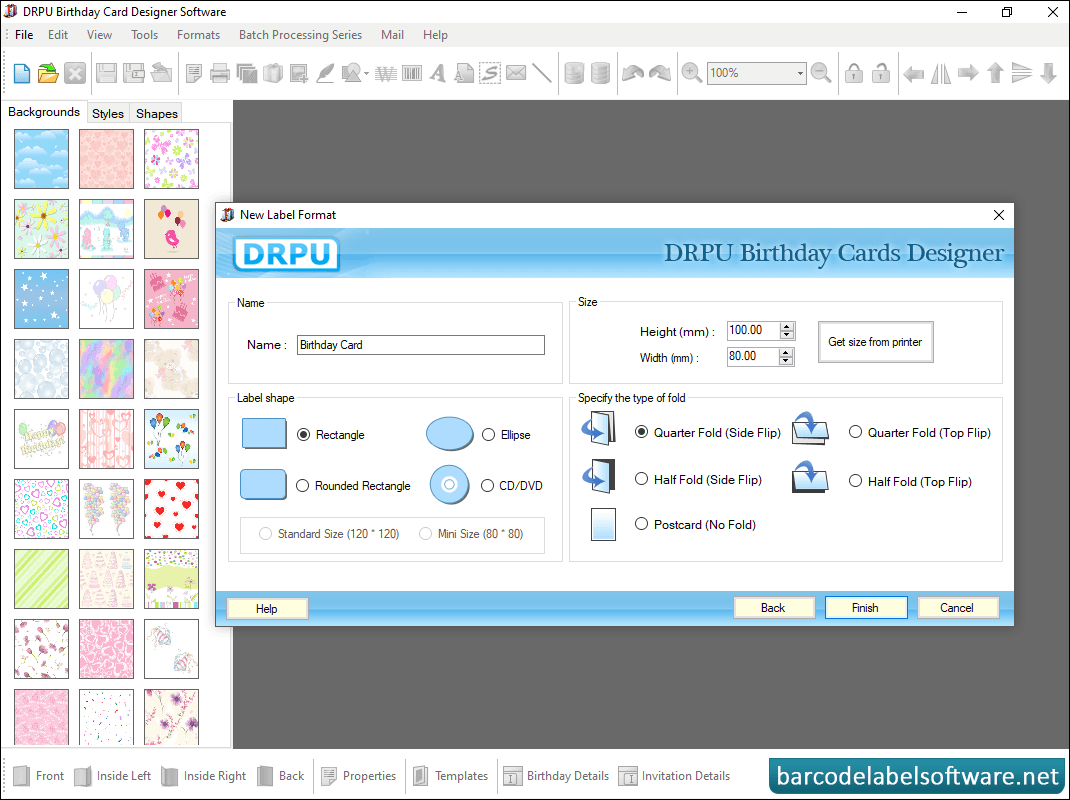Viewport: 1070px width, 800px height.
Task: Pick the green diagonal stripes background
Action: pyautogui.click(x=42, y=579)
